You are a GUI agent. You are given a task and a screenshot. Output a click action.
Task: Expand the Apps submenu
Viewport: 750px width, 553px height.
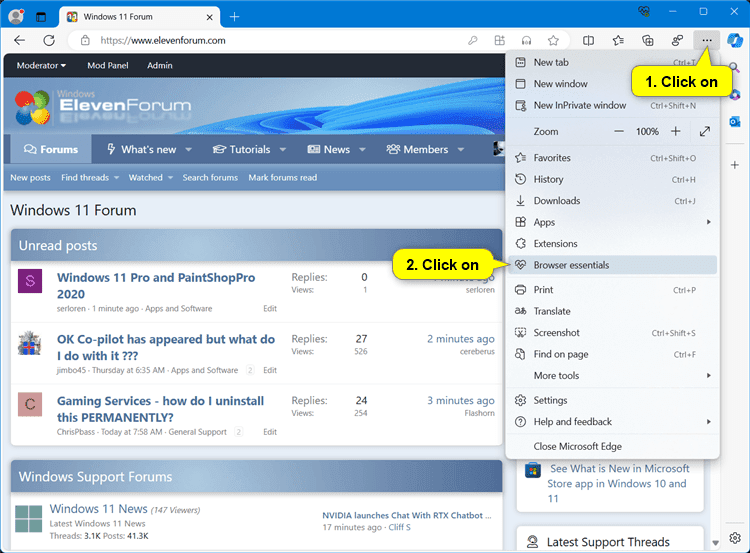click(x=613, y=222)
